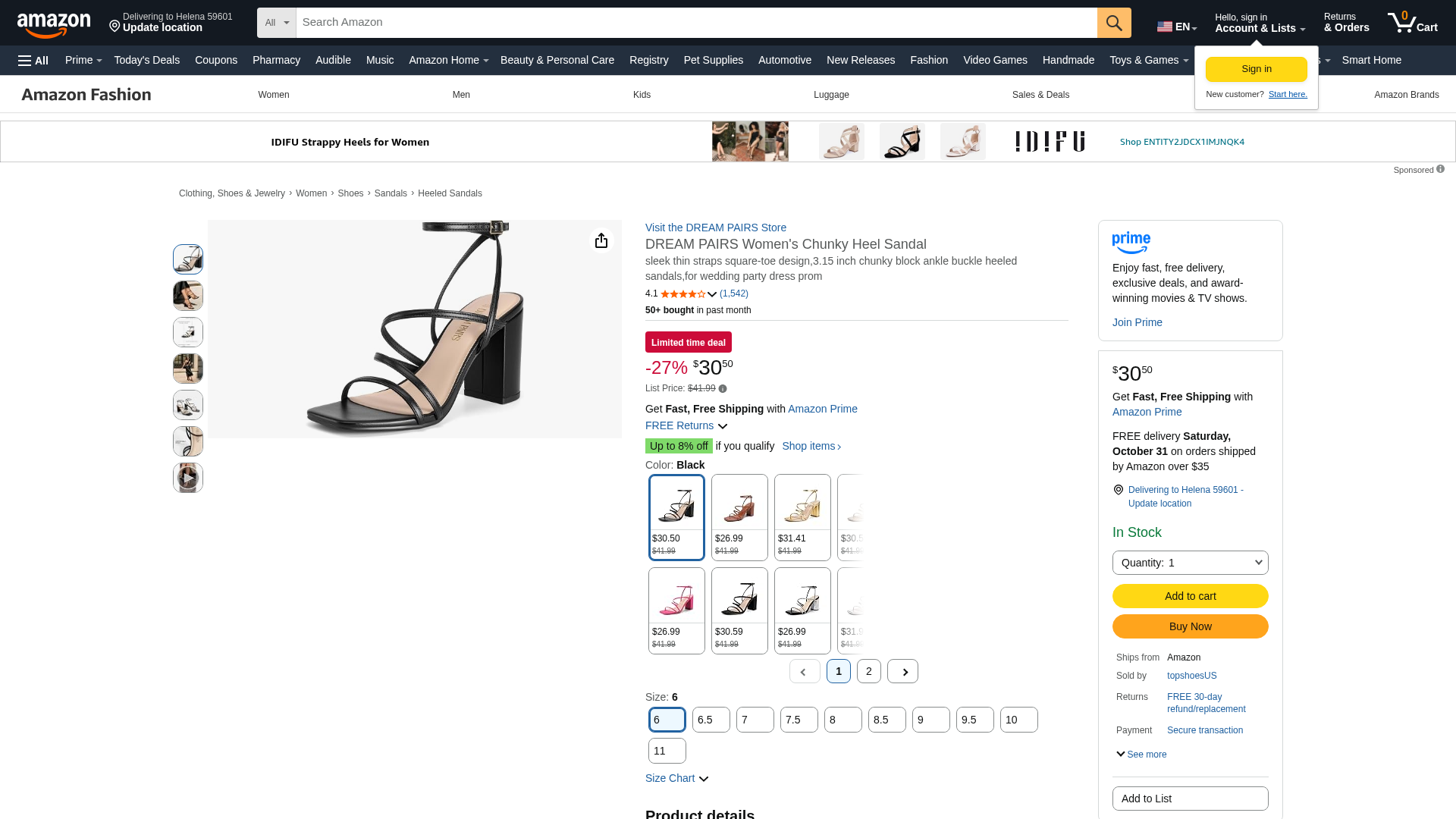Open Secure transaction link
Viewport: 1456px width, 819px height.
pos(1204,731)
